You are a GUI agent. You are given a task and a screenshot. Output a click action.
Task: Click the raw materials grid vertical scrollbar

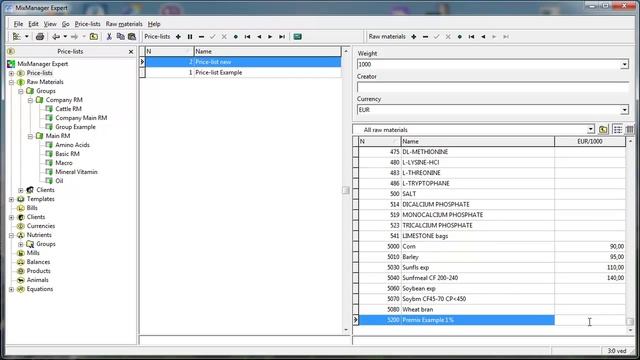[630, 235]
